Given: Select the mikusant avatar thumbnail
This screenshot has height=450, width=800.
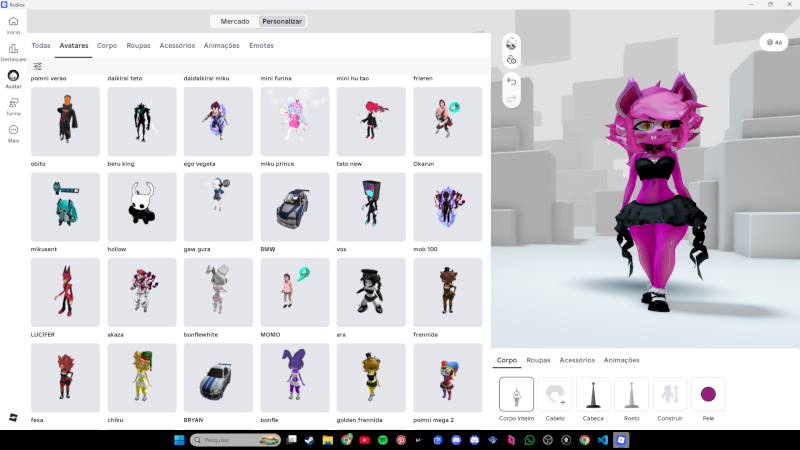Looking at the screenshot, I should (65, 207).
